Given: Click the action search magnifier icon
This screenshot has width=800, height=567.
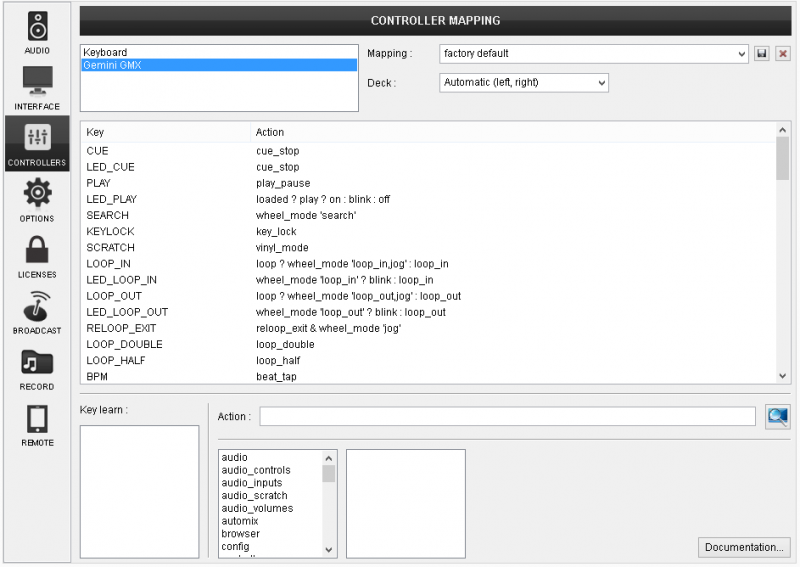Looking at the screenshot, I should (777, 417).
